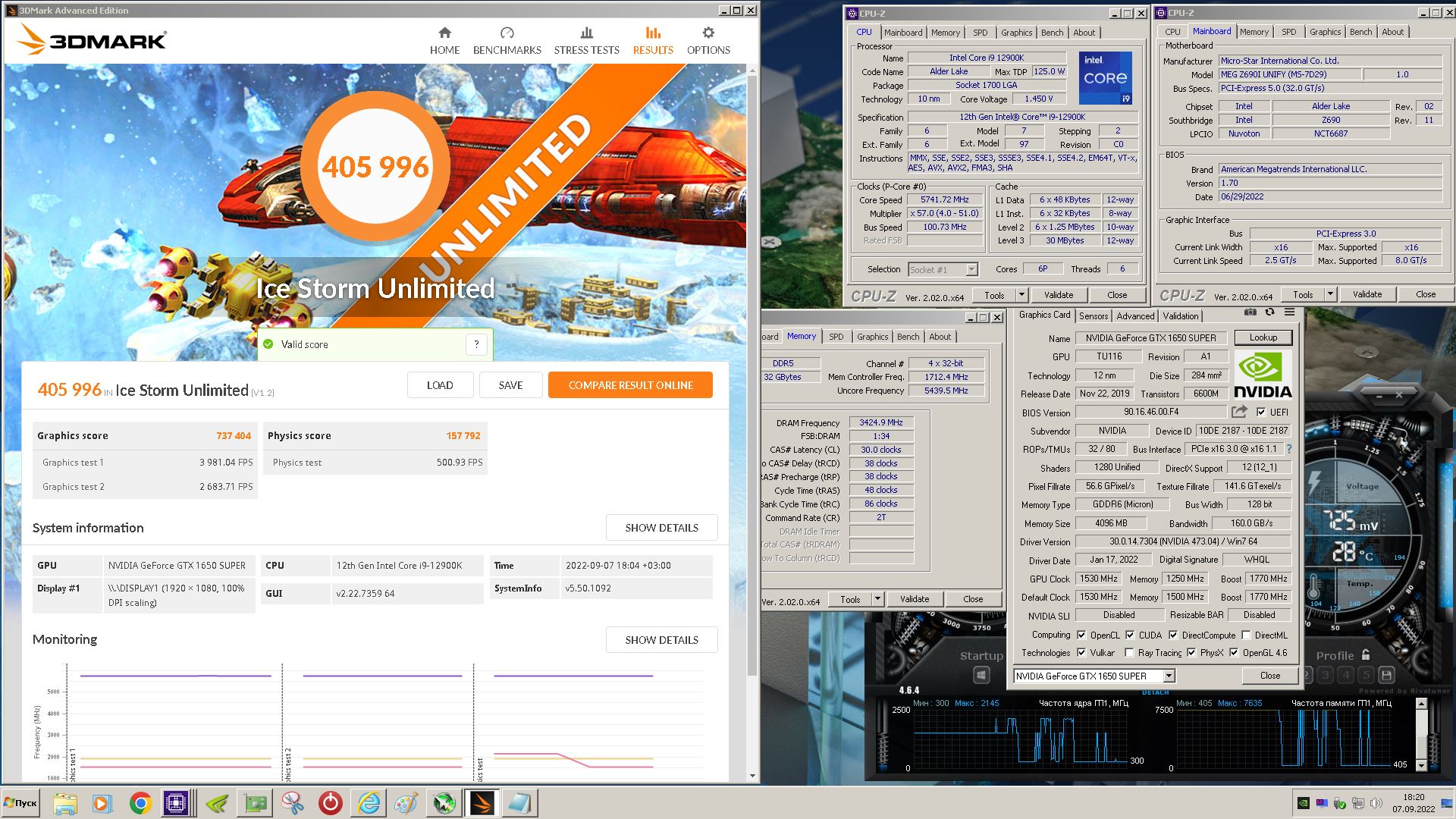1456x819 pixels.
Task: Click the Afterburner Profile unlock padlock icon
Action: pyautogui.click(x=1366, y=654)
